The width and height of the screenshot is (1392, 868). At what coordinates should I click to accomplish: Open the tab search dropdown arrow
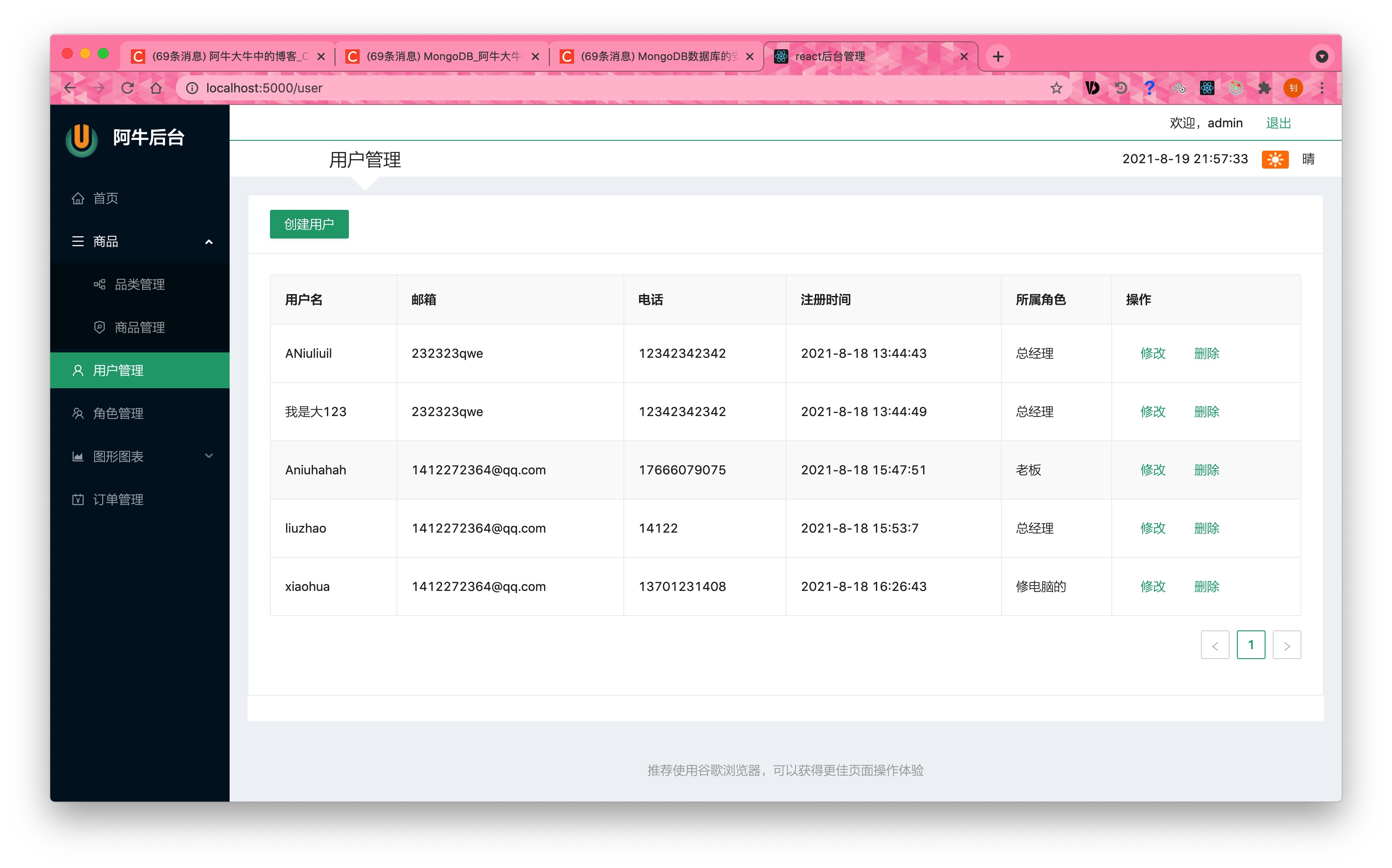click(1322, 56)
